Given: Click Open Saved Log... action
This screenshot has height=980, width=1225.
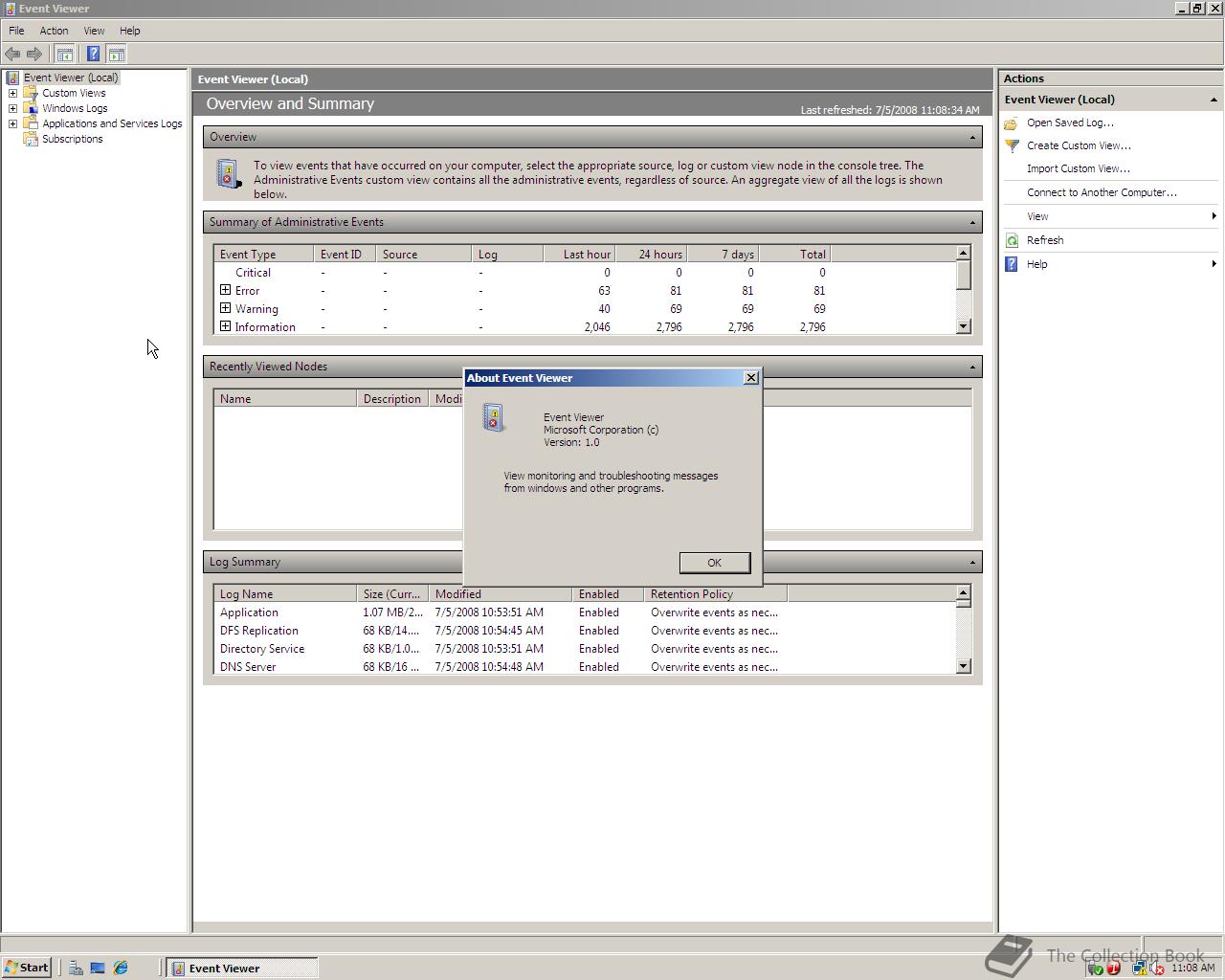Looking at the screenshot, I should coord(1070,122).
